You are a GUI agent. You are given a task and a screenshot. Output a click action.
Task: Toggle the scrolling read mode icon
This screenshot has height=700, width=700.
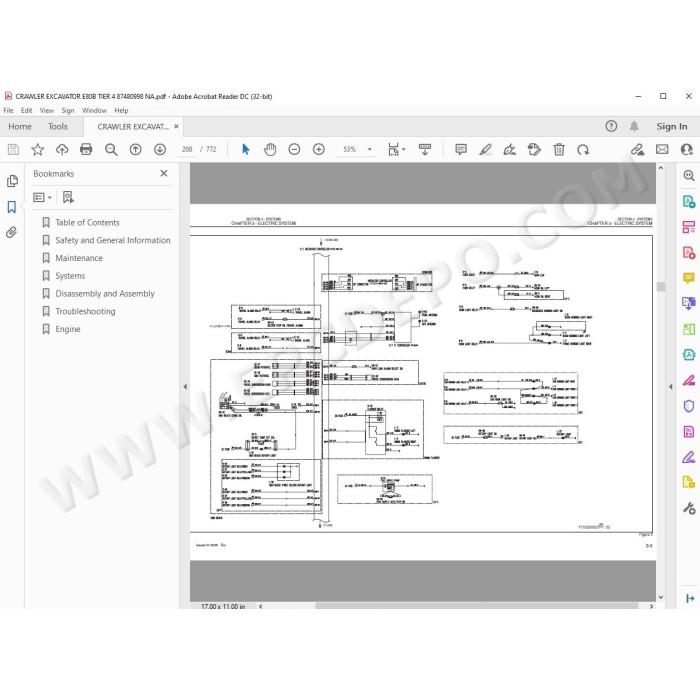coord(425,149)
